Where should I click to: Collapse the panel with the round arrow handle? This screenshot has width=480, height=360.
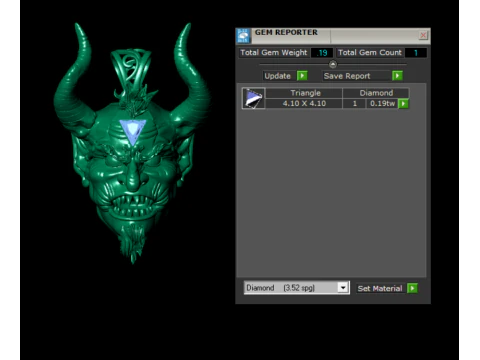(333, 64)
